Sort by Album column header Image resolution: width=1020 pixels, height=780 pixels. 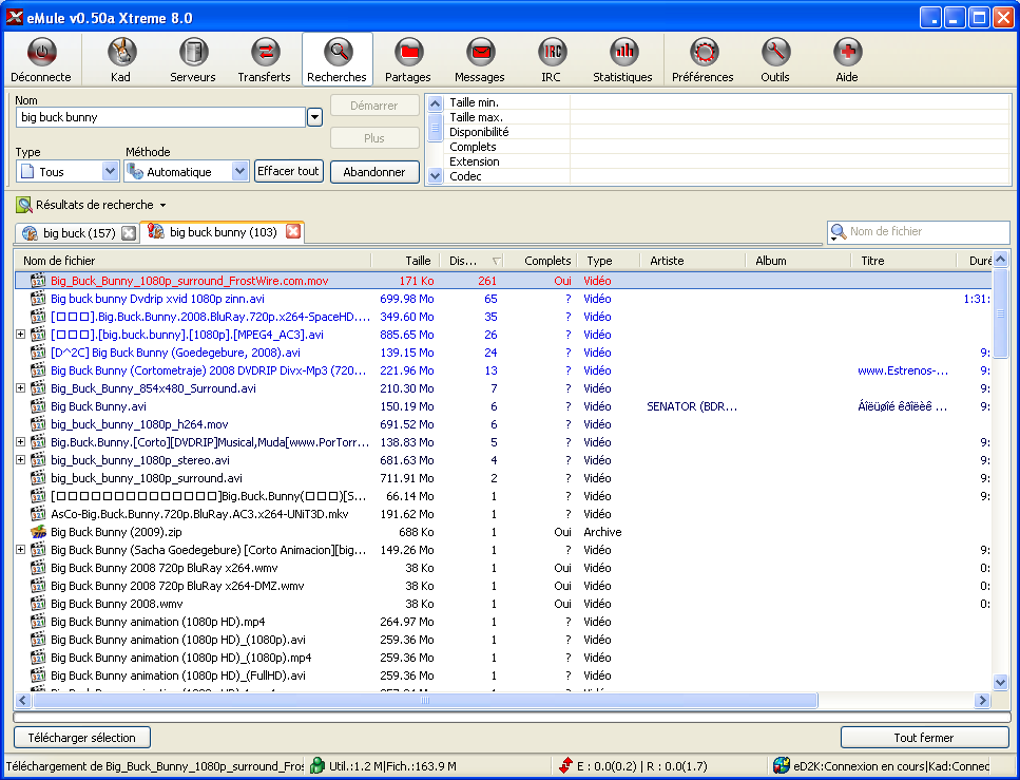pos(798,261)
